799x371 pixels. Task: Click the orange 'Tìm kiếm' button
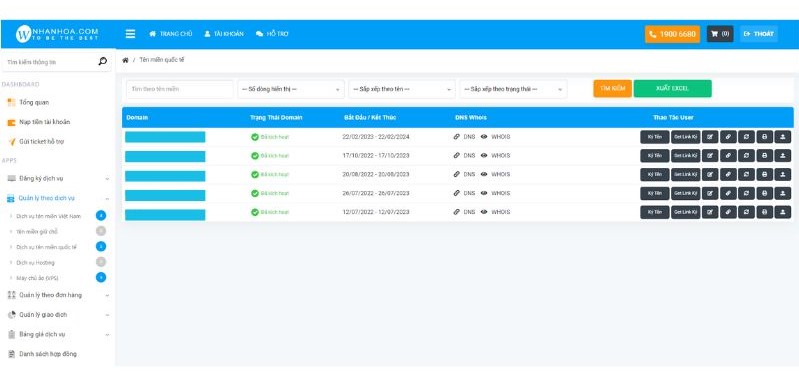(612, 89)
